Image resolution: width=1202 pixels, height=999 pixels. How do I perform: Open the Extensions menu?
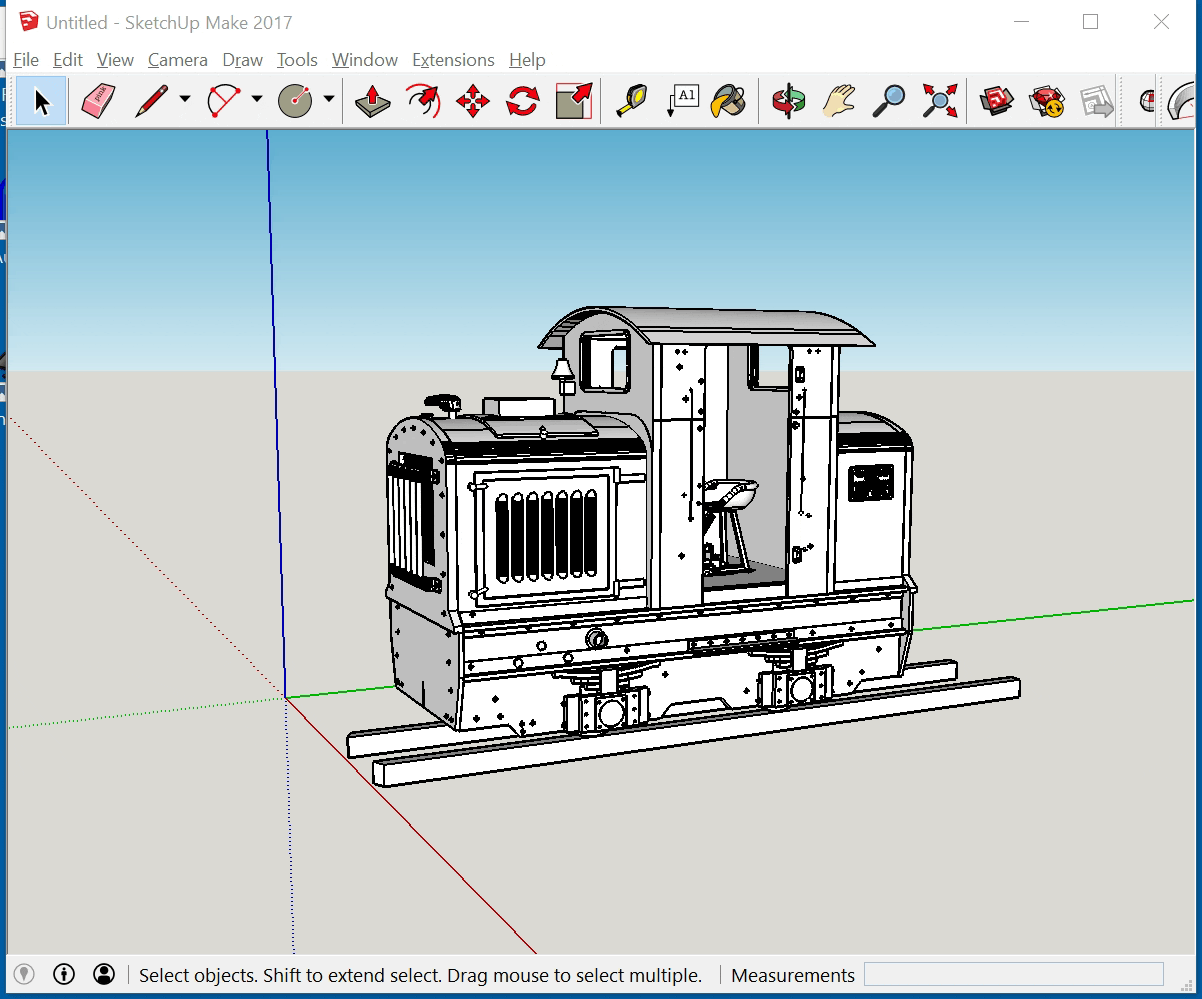point(453,60)
